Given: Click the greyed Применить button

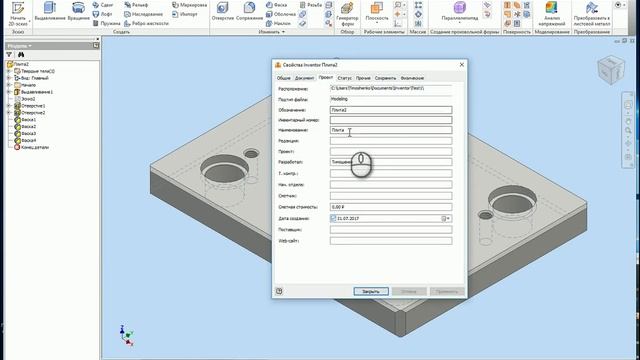Looking at the screenshot, I should [x=447, y=291].
